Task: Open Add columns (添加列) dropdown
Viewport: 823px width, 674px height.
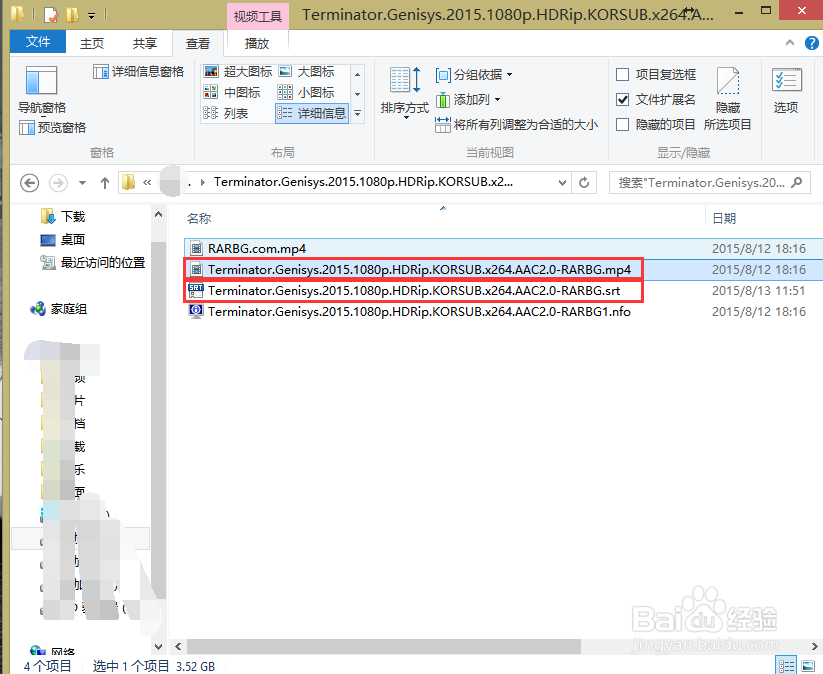Action: (468, 99)
